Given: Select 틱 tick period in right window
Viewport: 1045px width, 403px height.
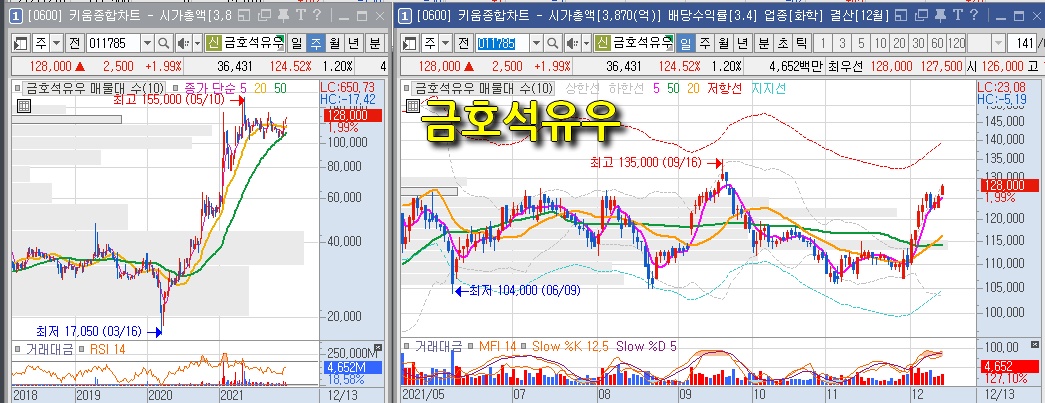Looking at the screenshot, I should point(801,44).
